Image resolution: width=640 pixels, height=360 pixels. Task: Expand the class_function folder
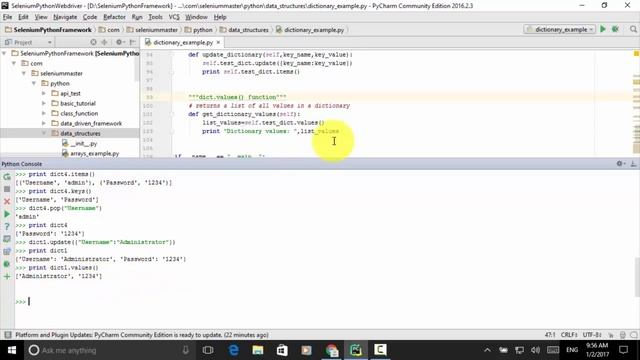[44, 113]
